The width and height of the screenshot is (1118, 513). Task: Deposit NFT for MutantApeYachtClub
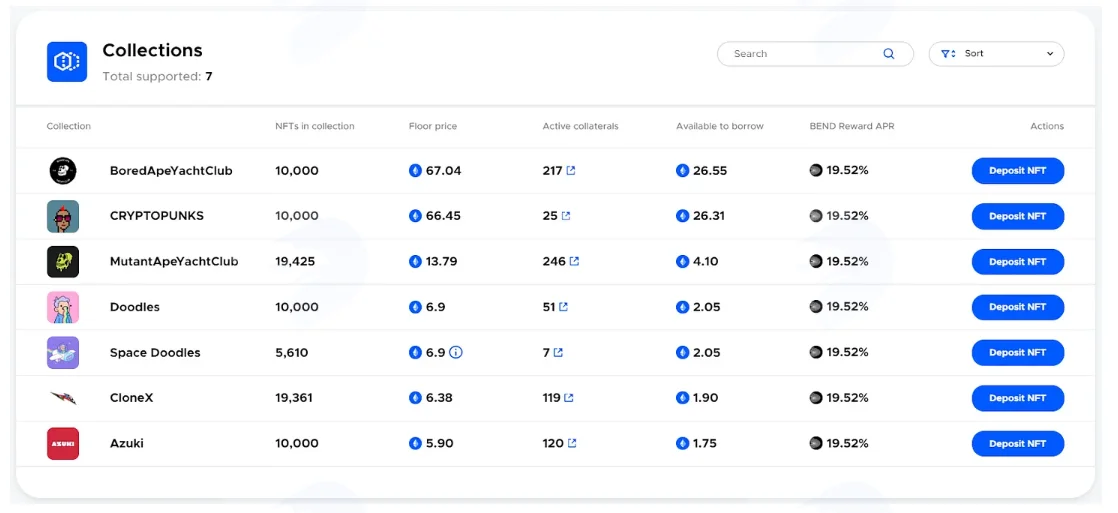(1017, 262)
